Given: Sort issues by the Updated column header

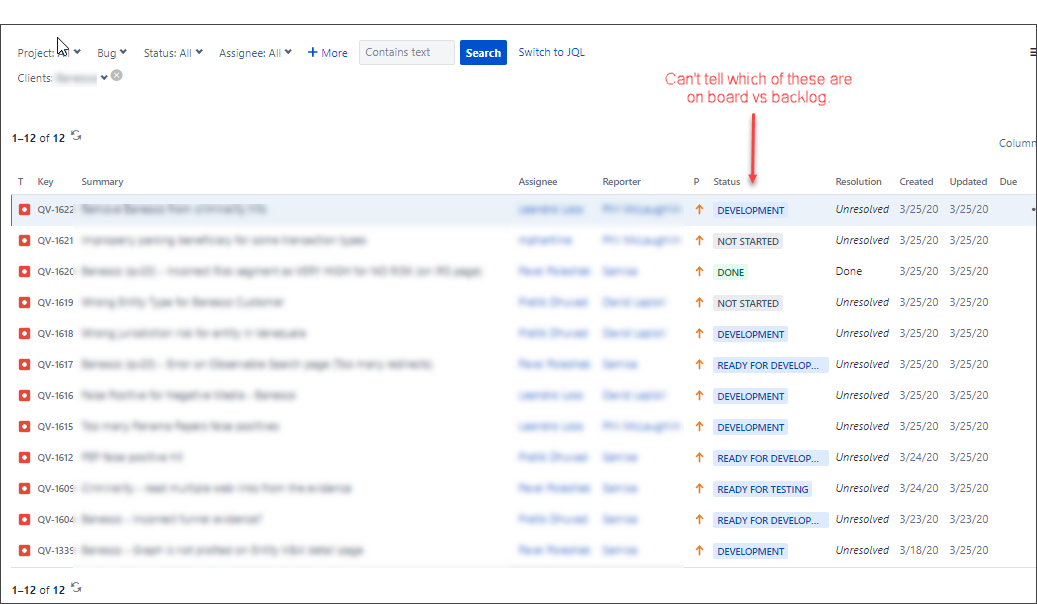Looking at the screenshot, I should click(x=968, y=181).
